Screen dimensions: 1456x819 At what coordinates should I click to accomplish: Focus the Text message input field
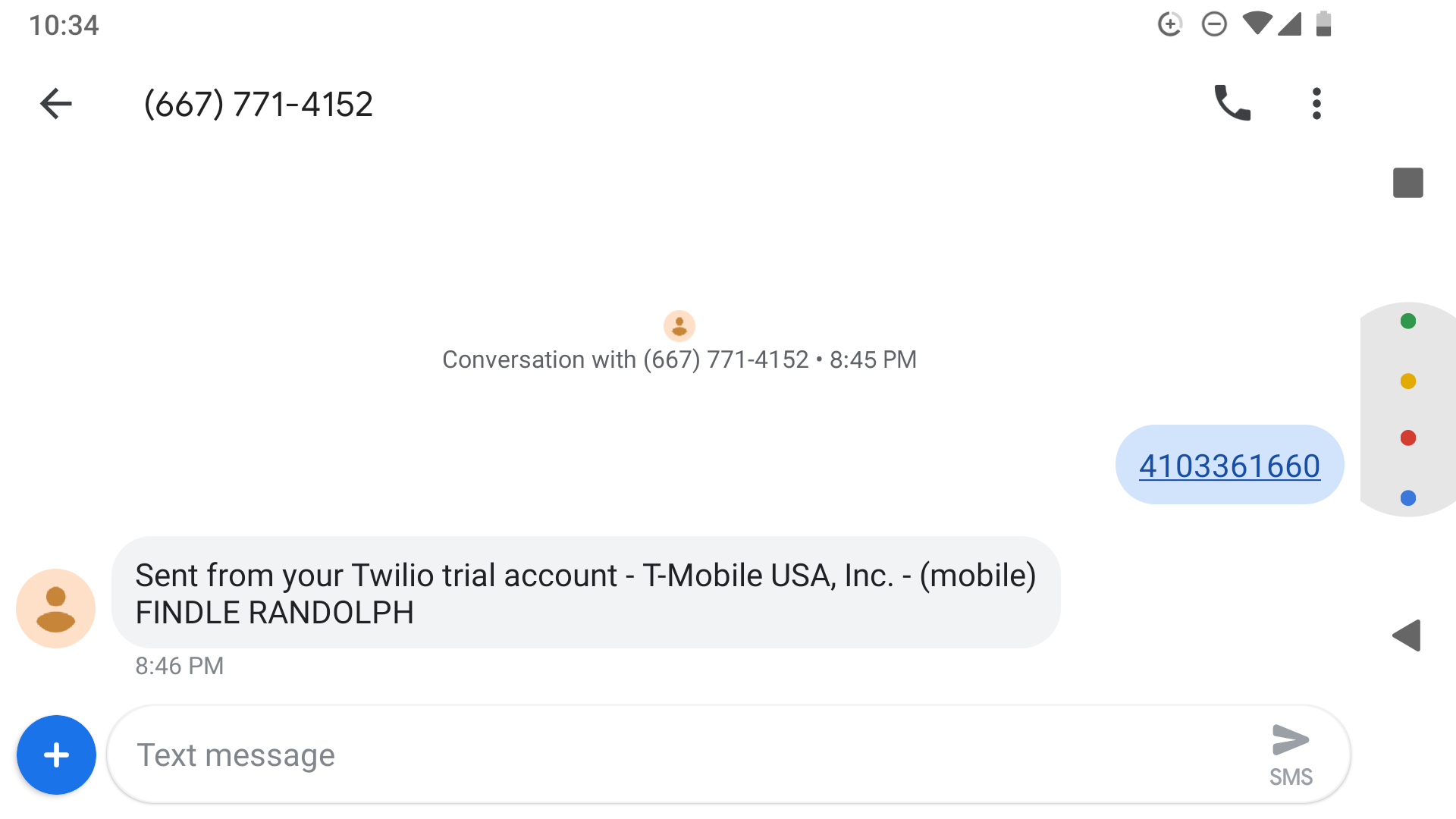(x=682, y=755)
